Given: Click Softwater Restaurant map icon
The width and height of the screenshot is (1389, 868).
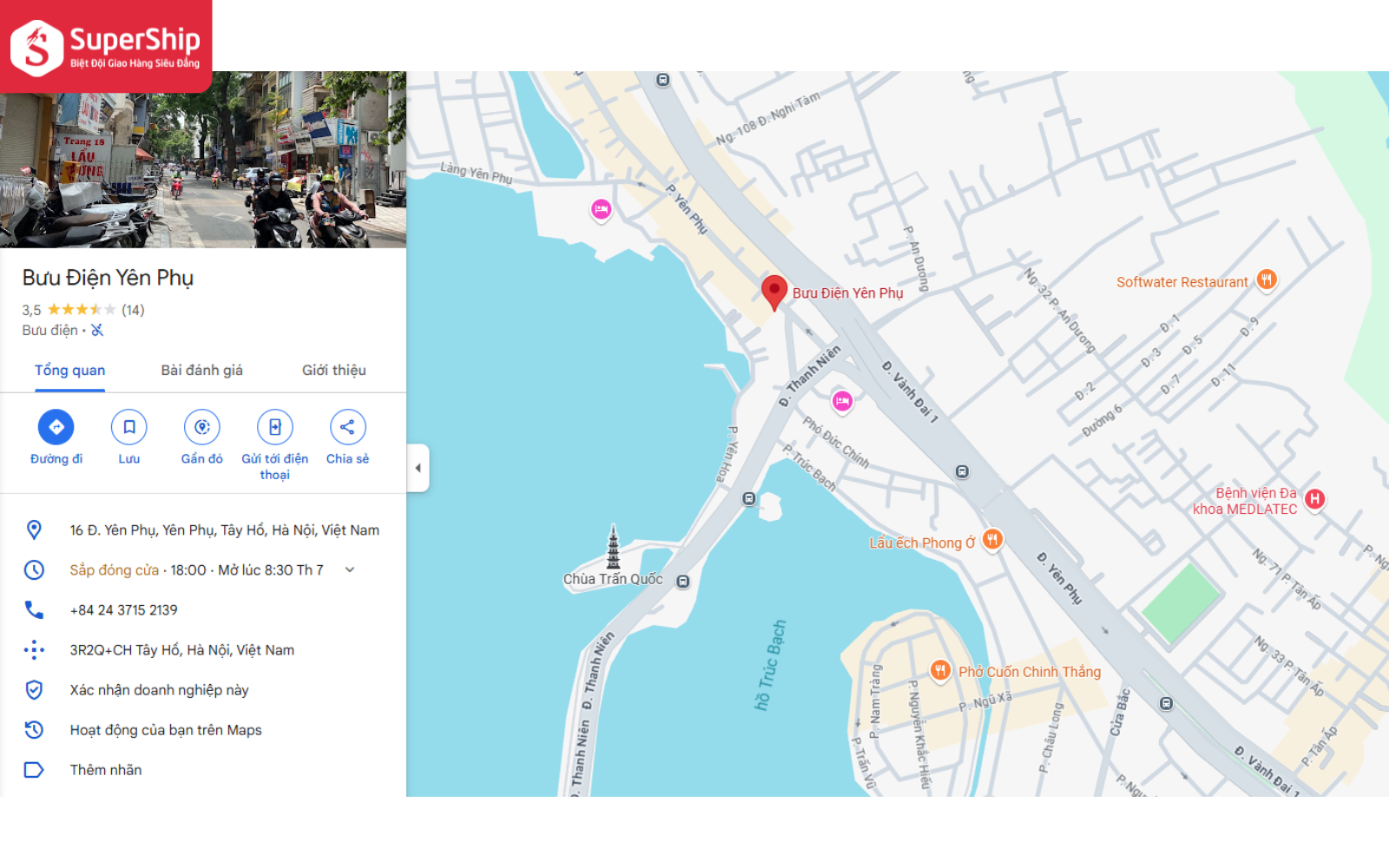Looking at the screenshot, I should [1267, 279].
